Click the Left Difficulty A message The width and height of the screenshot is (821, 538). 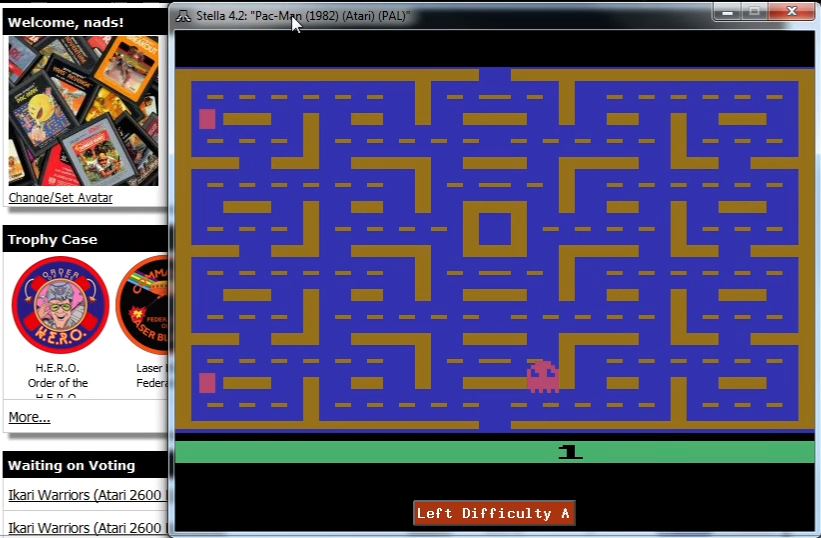tap(494, 513)
